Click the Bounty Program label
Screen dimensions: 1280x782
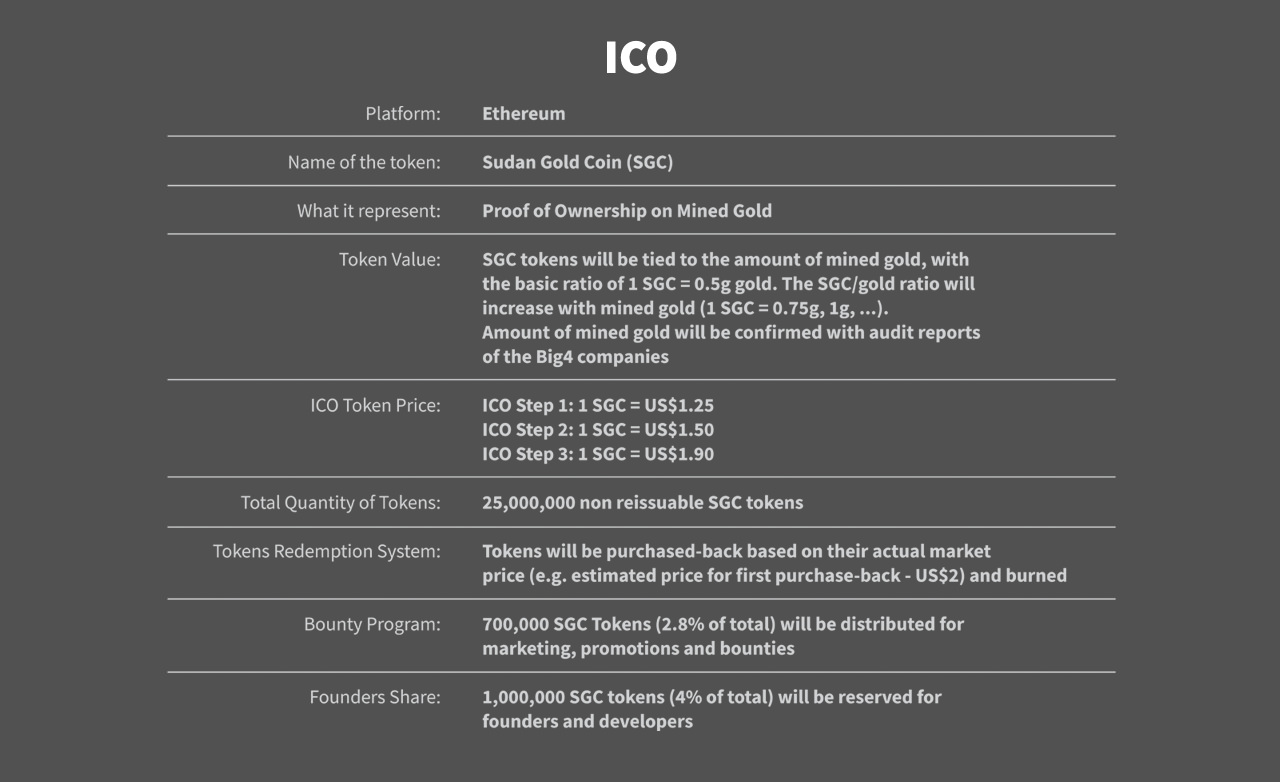click(x=372, y=624)
